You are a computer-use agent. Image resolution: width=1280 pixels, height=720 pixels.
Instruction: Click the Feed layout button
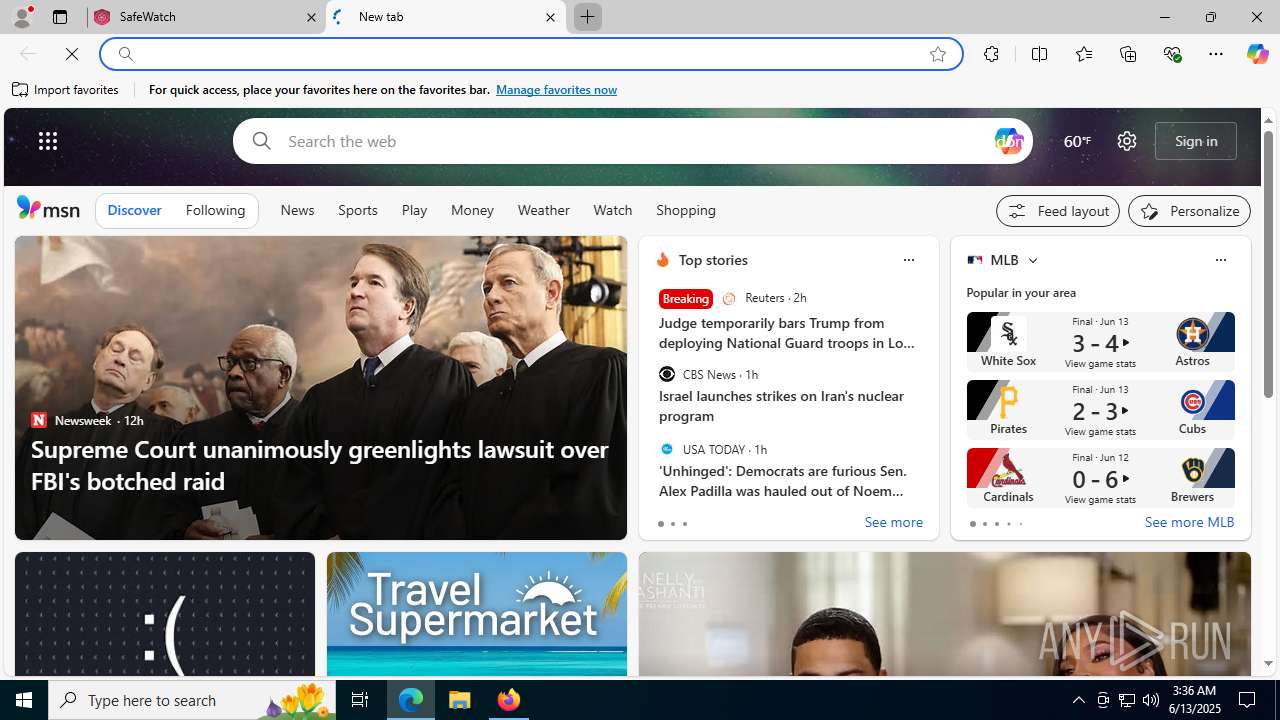(1058, 211)
